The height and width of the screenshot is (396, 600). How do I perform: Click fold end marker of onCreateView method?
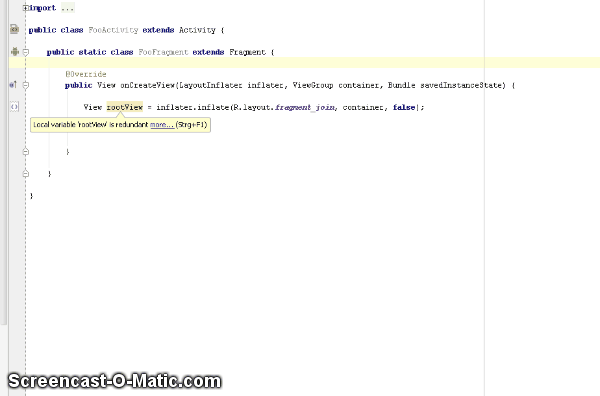[26, 152]
